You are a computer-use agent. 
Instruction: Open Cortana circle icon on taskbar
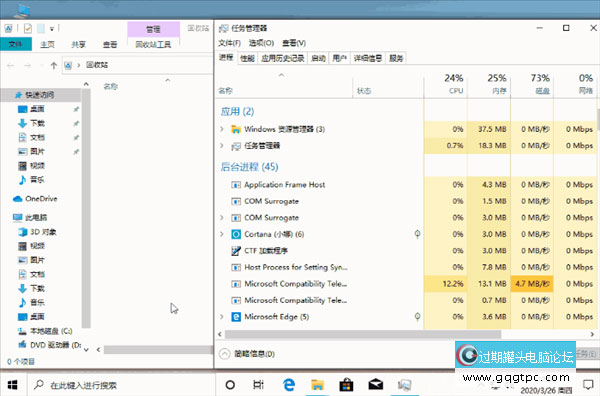(x=230, y=385)
